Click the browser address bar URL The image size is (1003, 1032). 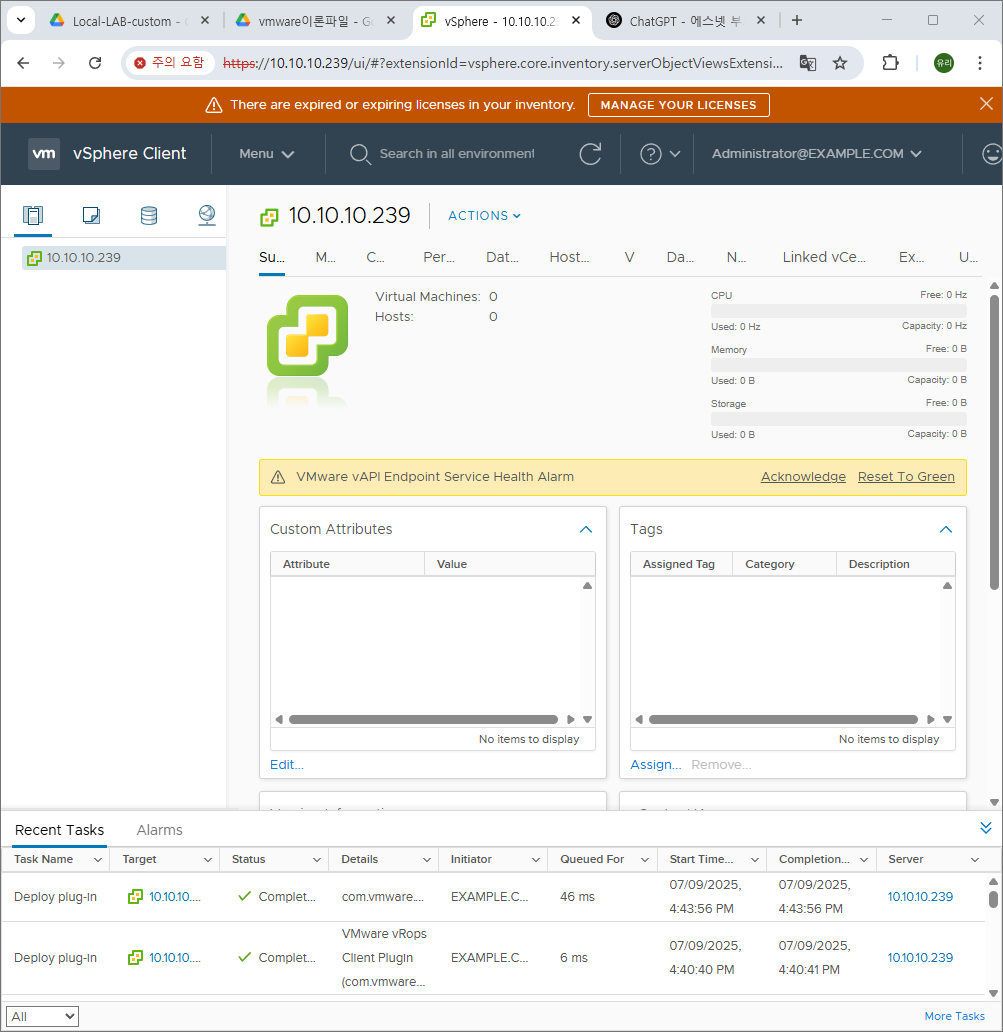coord(503,63)
